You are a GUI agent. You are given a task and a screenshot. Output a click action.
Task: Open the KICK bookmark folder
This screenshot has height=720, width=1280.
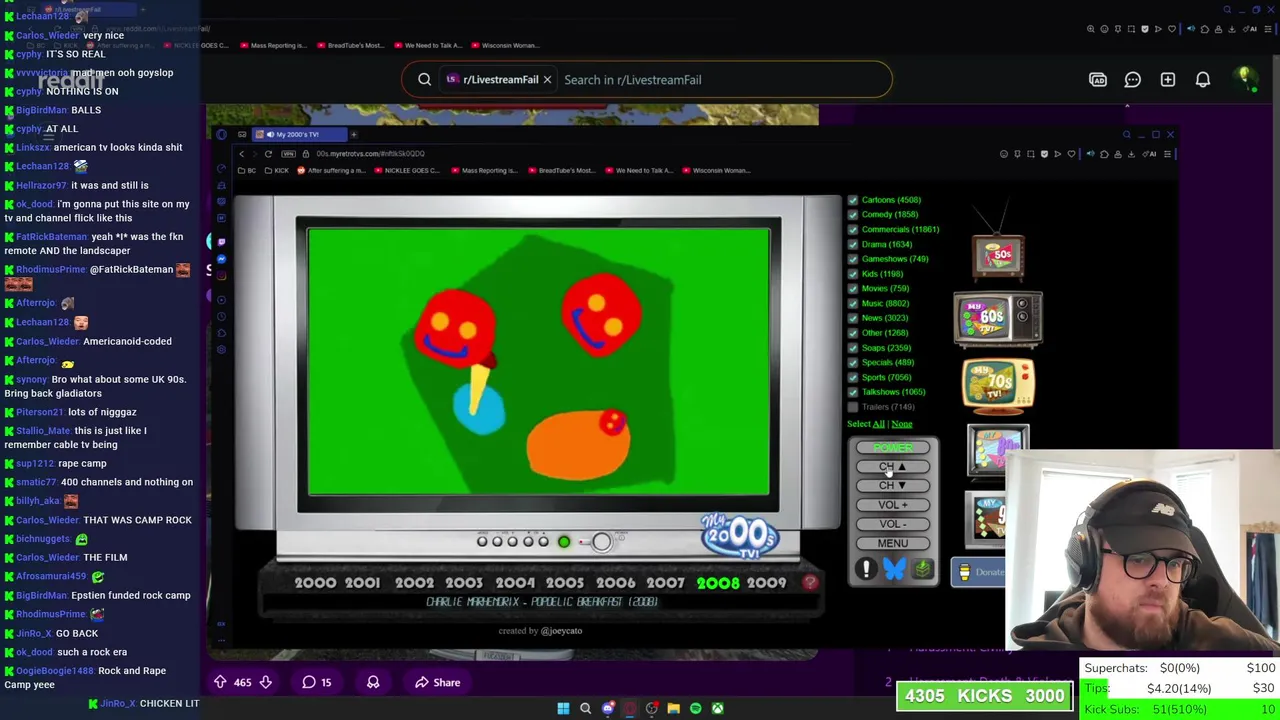pos(276,170)
